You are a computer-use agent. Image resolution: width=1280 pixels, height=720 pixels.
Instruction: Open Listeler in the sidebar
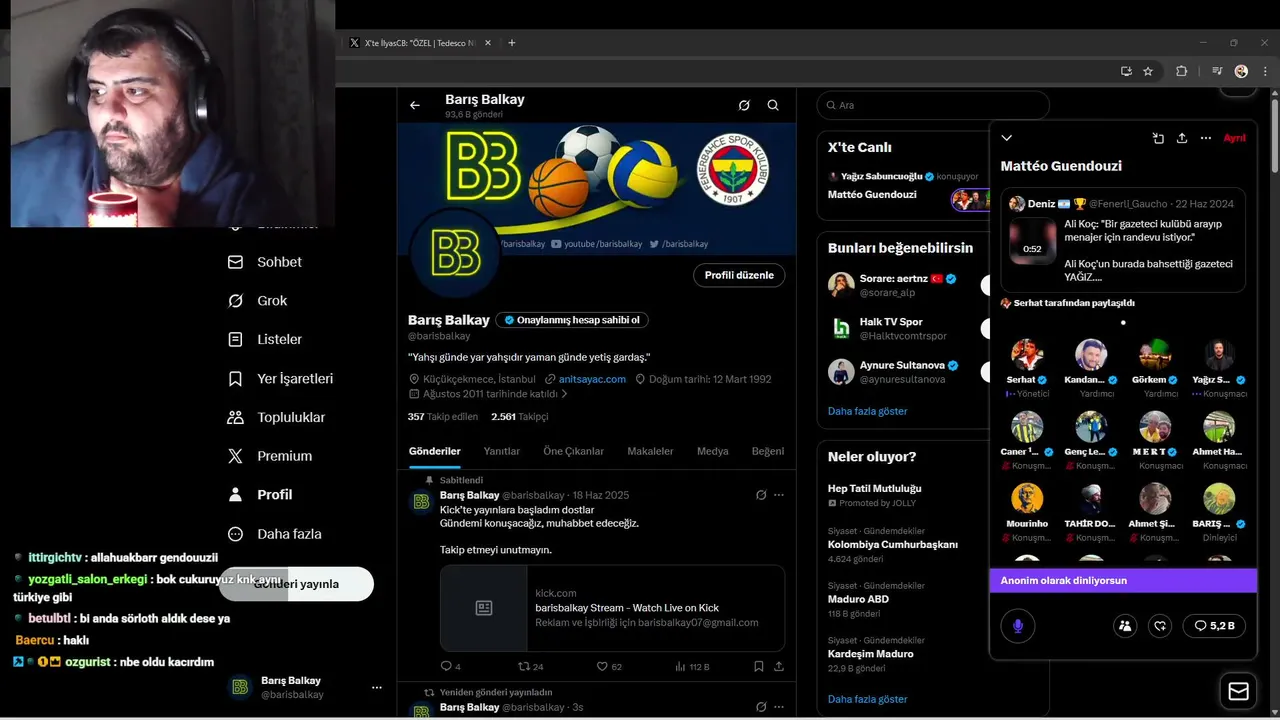(265, 339)
